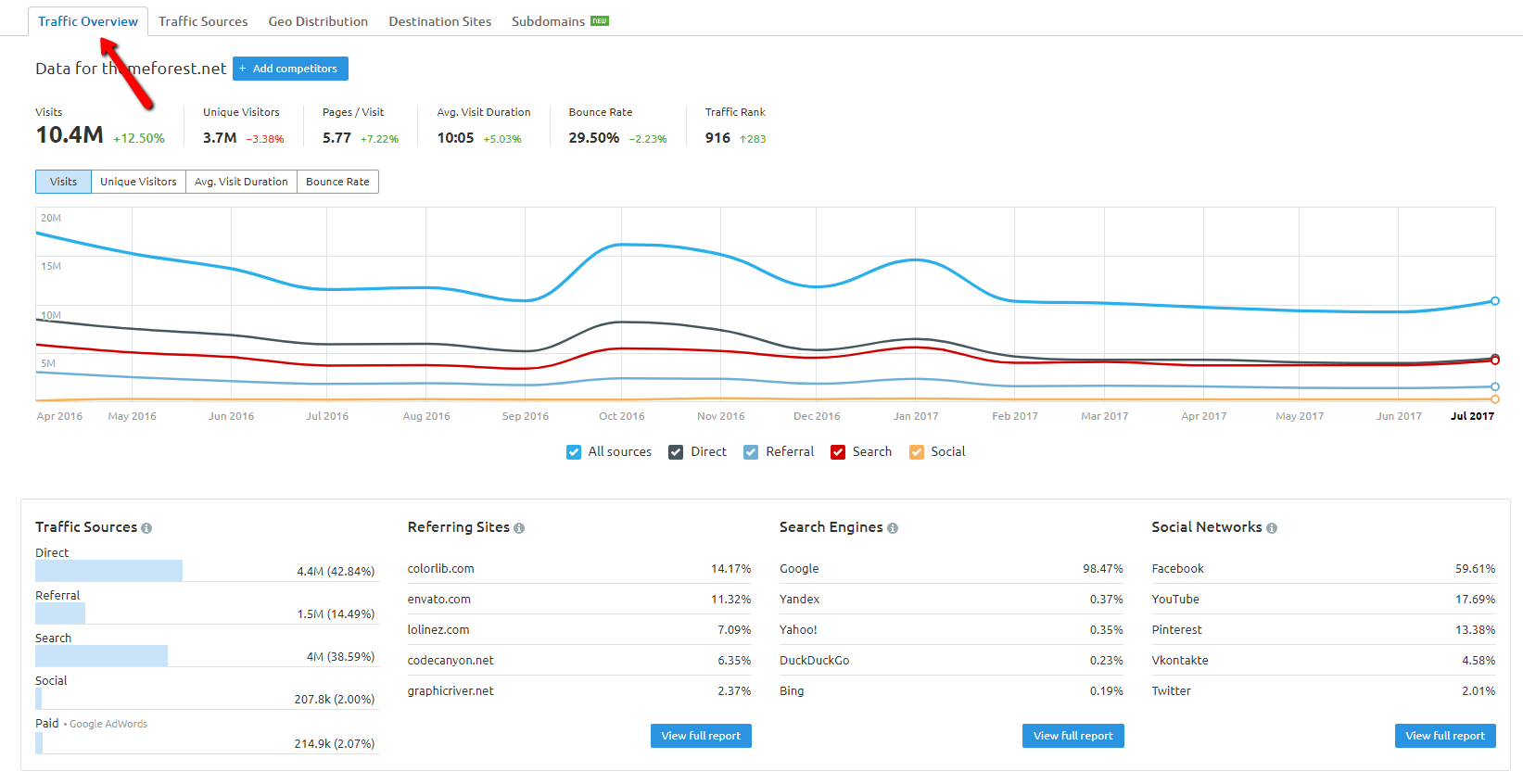Viewport: 1523px width, 784px height.
Task: Click the 10:05 Avg. Visit Duration value
Action: 455,138
